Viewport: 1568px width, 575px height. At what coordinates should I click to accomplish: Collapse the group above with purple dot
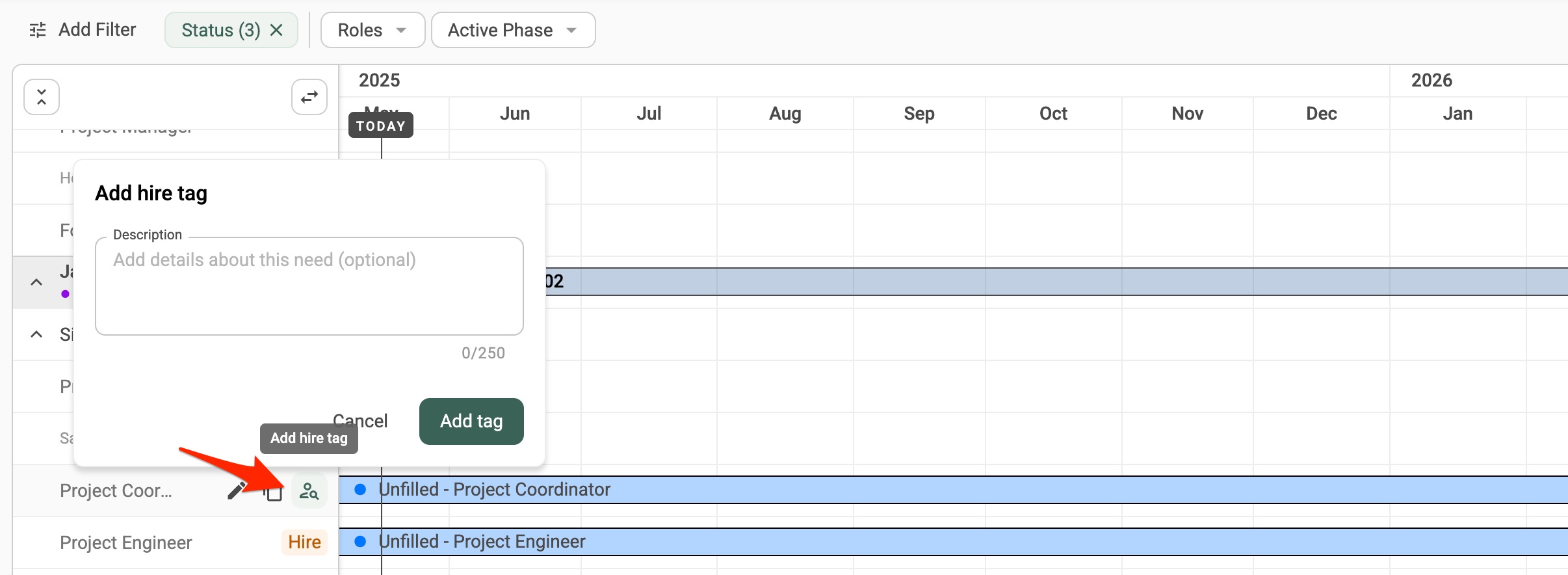[x=36, y=282]
